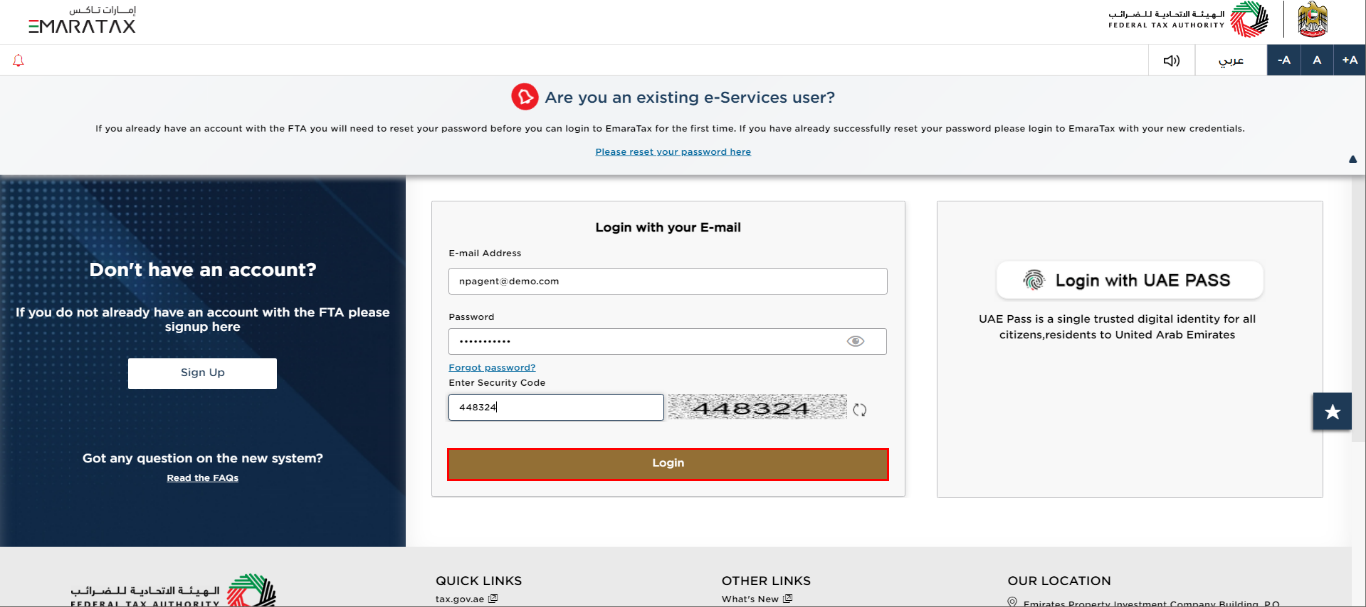Decrease font size with -A button
This screenshot has width=1366, height=607.
pyautogui.click(x=1284, y=60)
